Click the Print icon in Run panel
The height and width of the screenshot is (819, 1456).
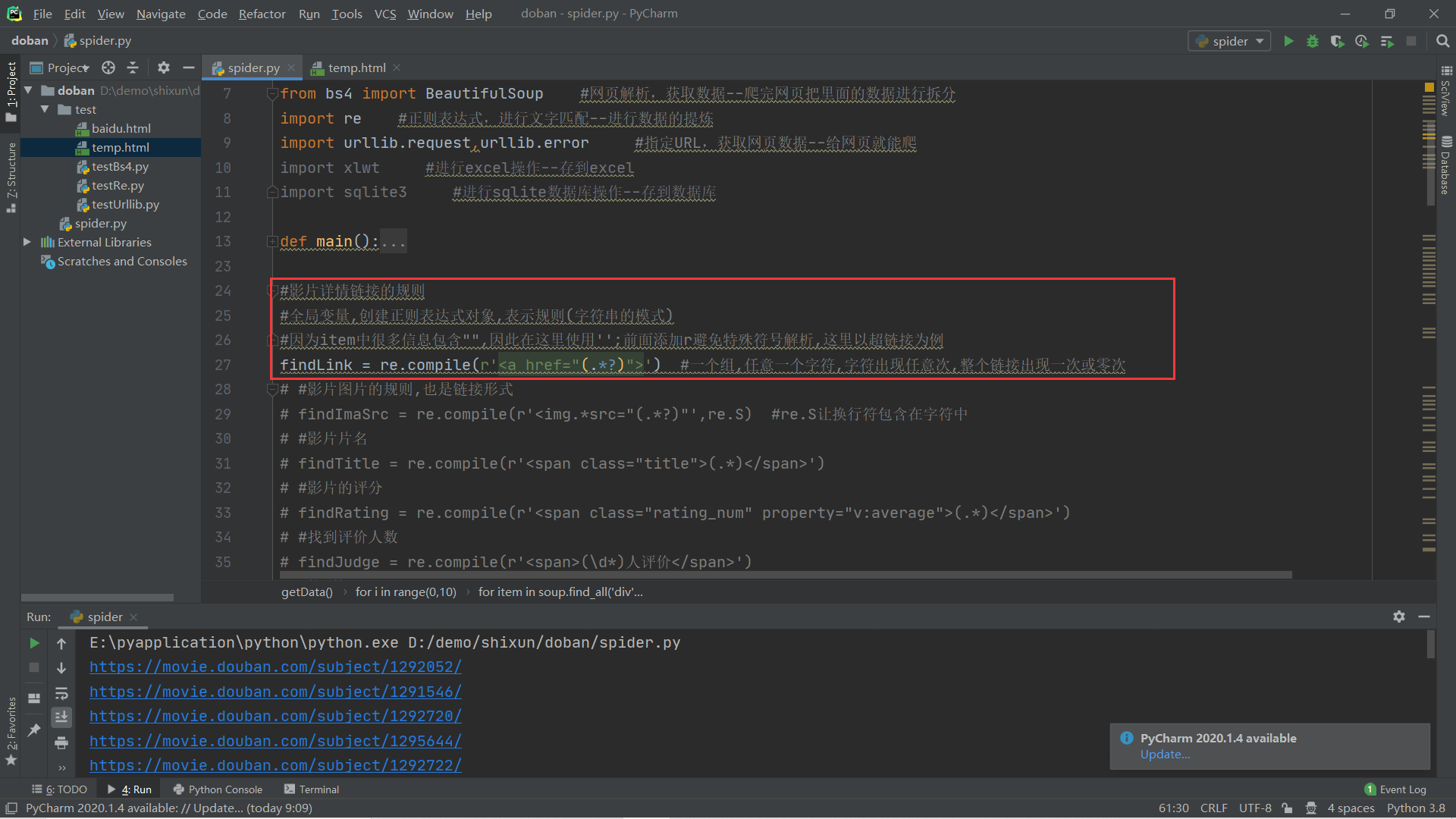click(x=61, y=742)
